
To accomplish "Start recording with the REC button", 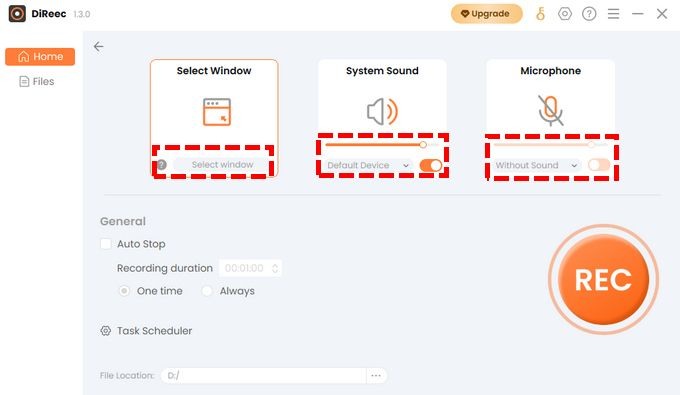I will (x=603, y=280).
